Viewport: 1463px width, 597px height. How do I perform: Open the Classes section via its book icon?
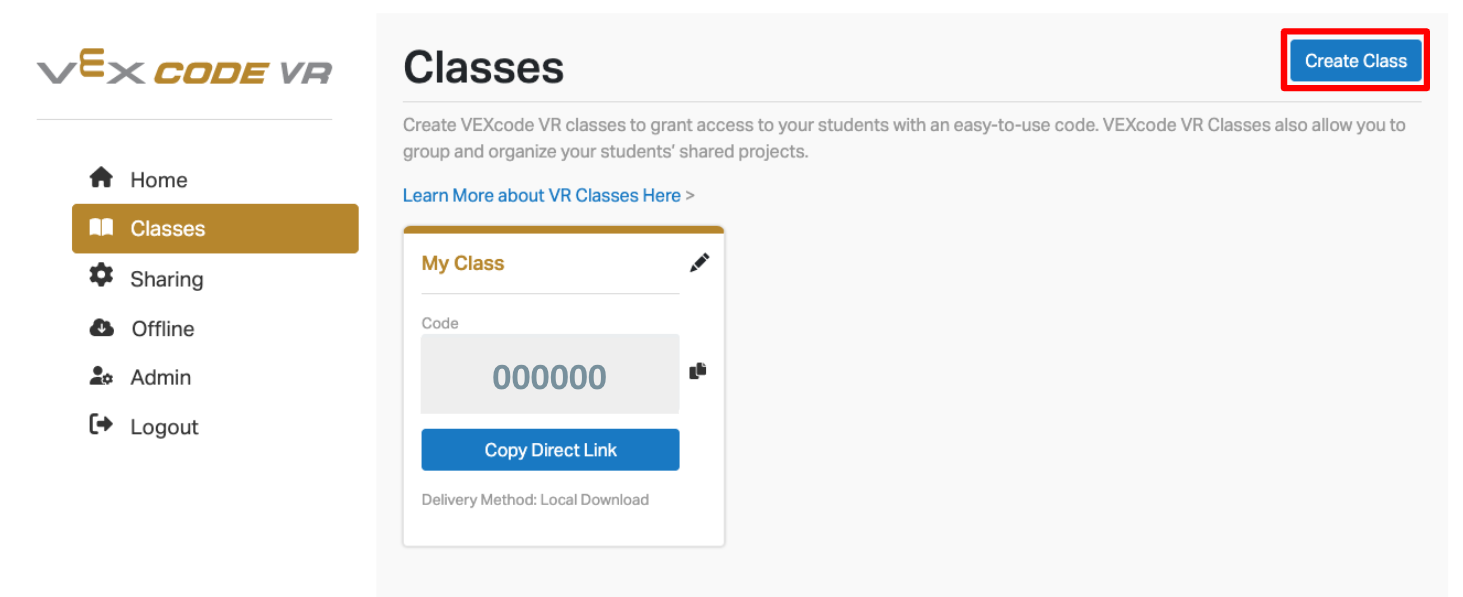[x=101, y=228]
